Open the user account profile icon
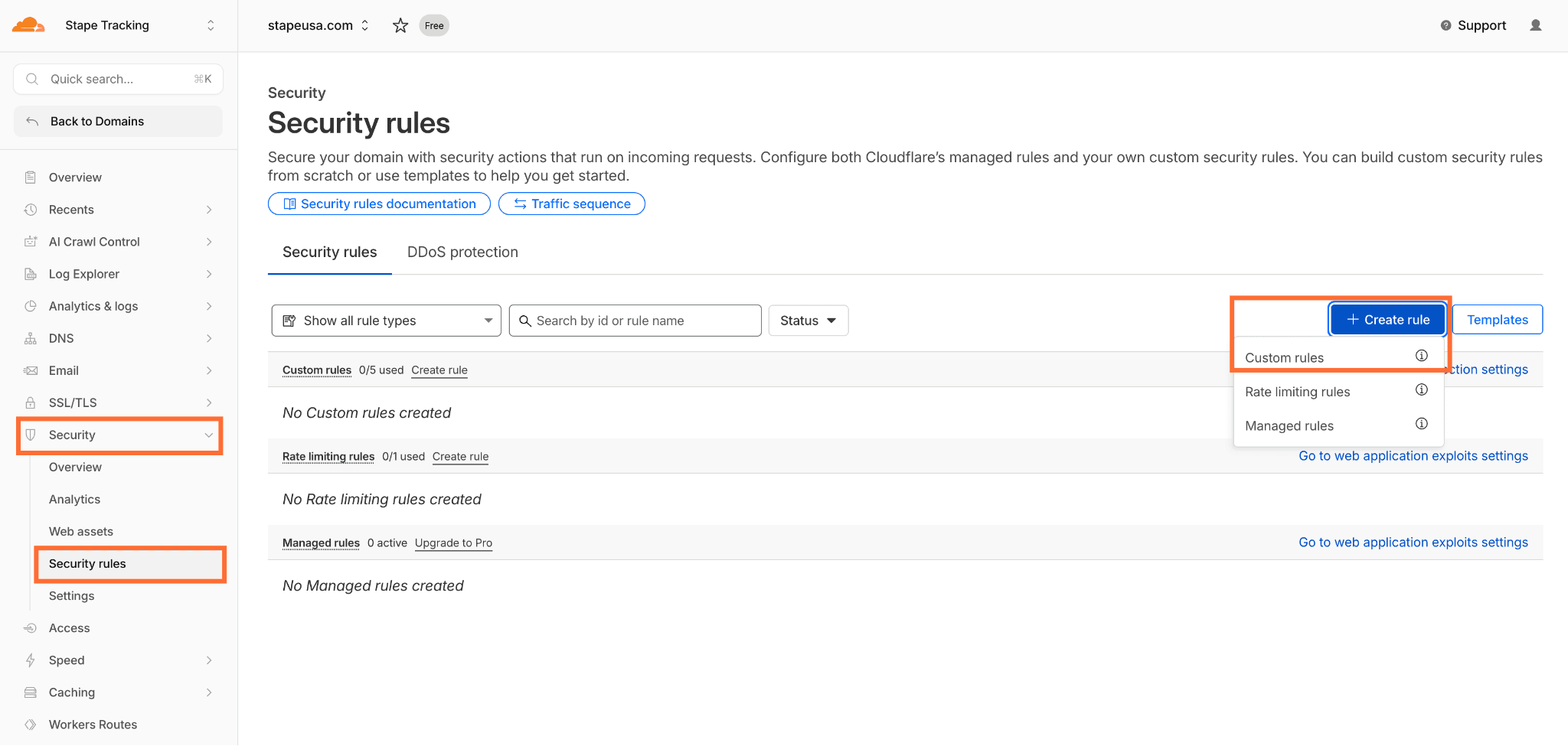 (x=1535, y=25)
